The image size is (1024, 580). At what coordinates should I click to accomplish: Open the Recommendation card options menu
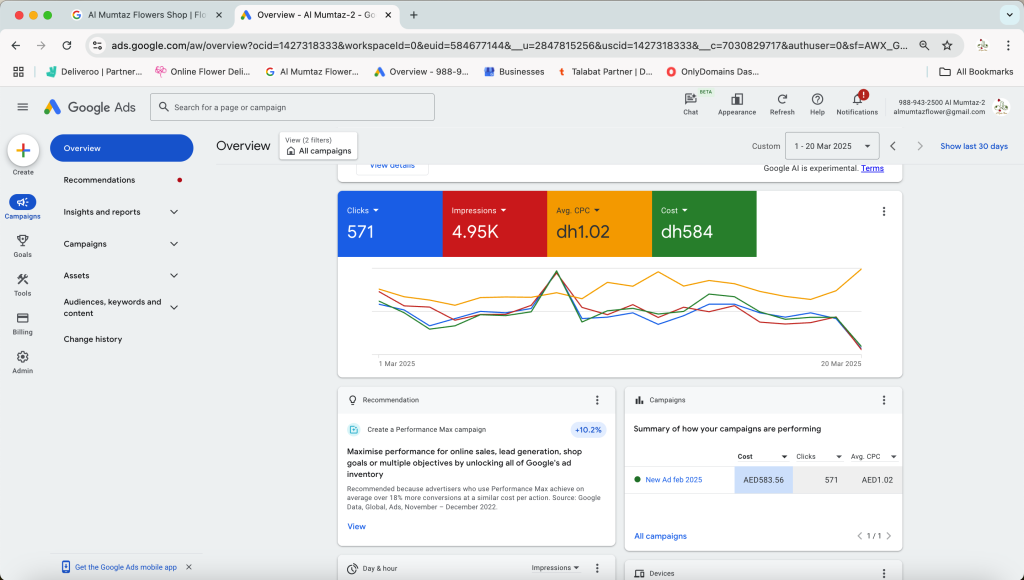pyautogui.click(x=597, y=400)
